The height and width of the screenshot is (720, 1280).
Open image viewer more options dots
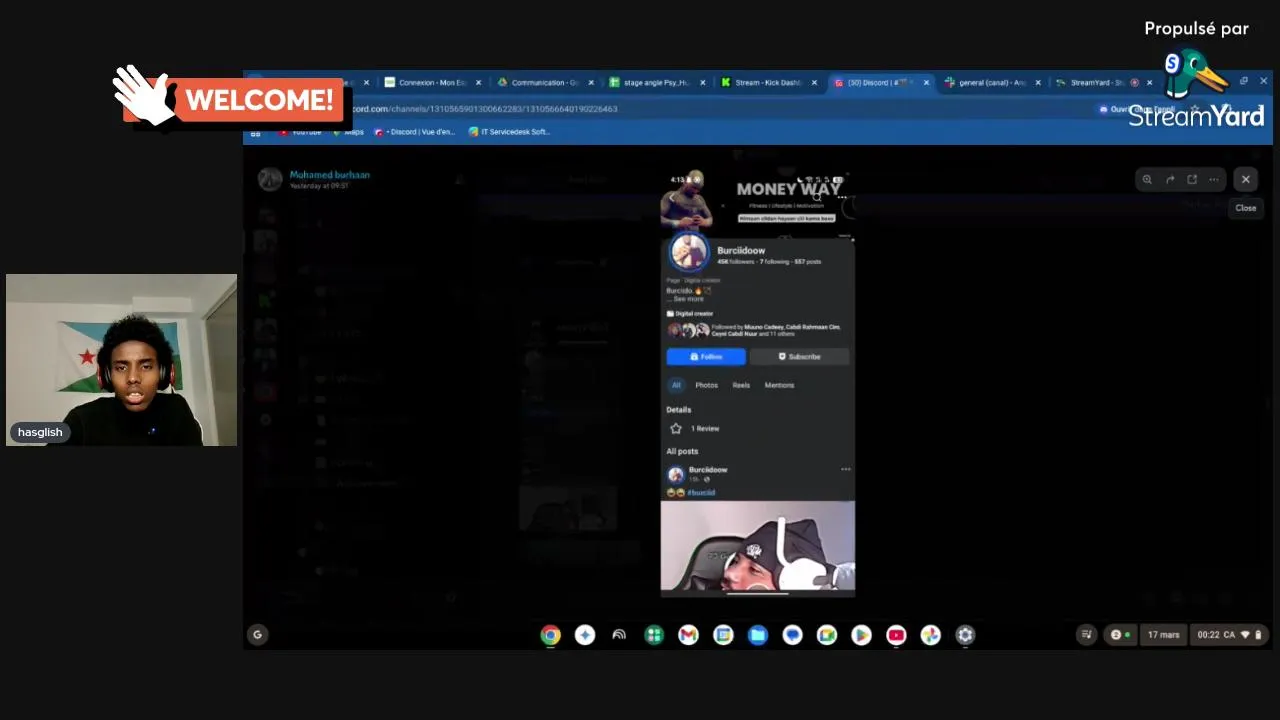[1214, 180]
